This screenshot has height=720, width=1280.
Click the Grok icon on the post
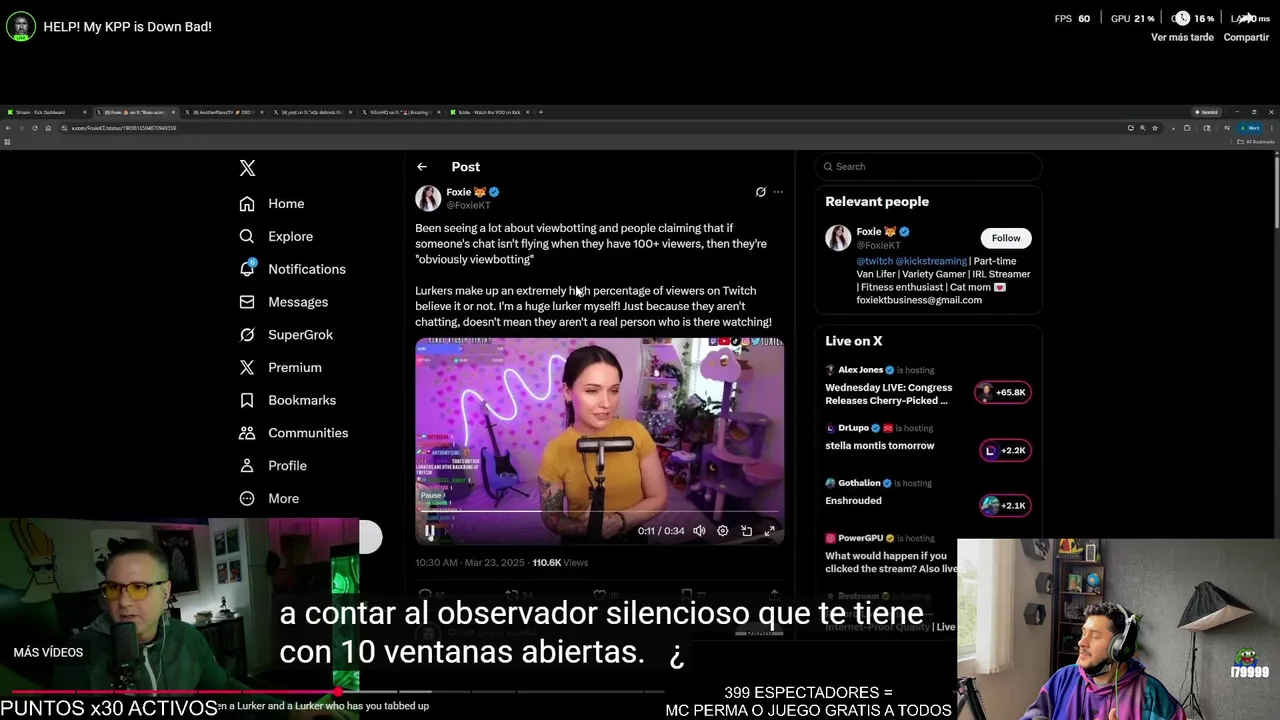(760, 192)
